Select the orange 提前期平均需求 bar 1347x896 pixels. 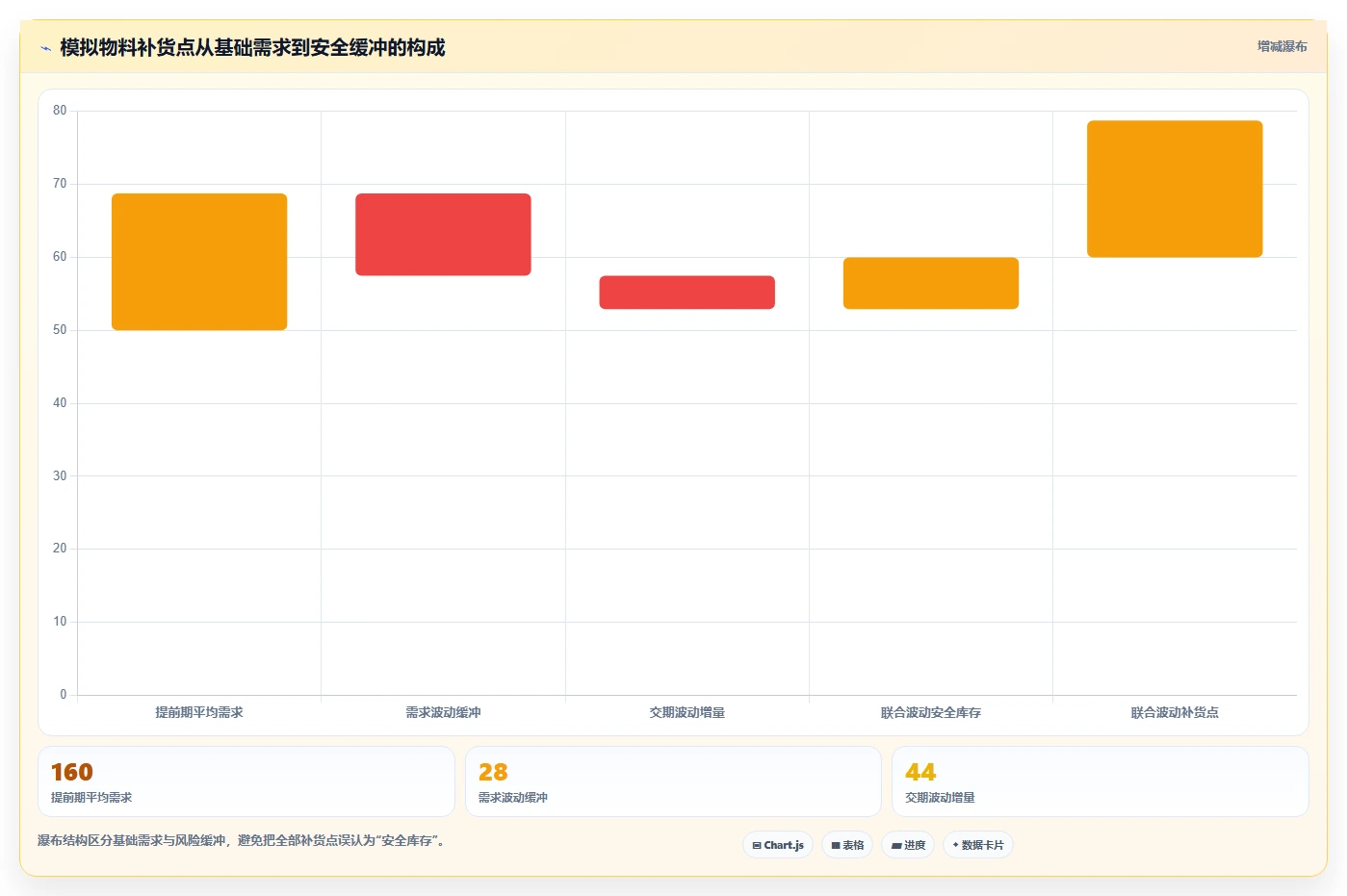pos(199,262)
